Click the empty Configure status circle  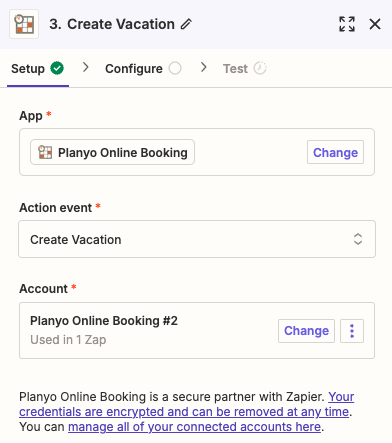click(175, 68)
